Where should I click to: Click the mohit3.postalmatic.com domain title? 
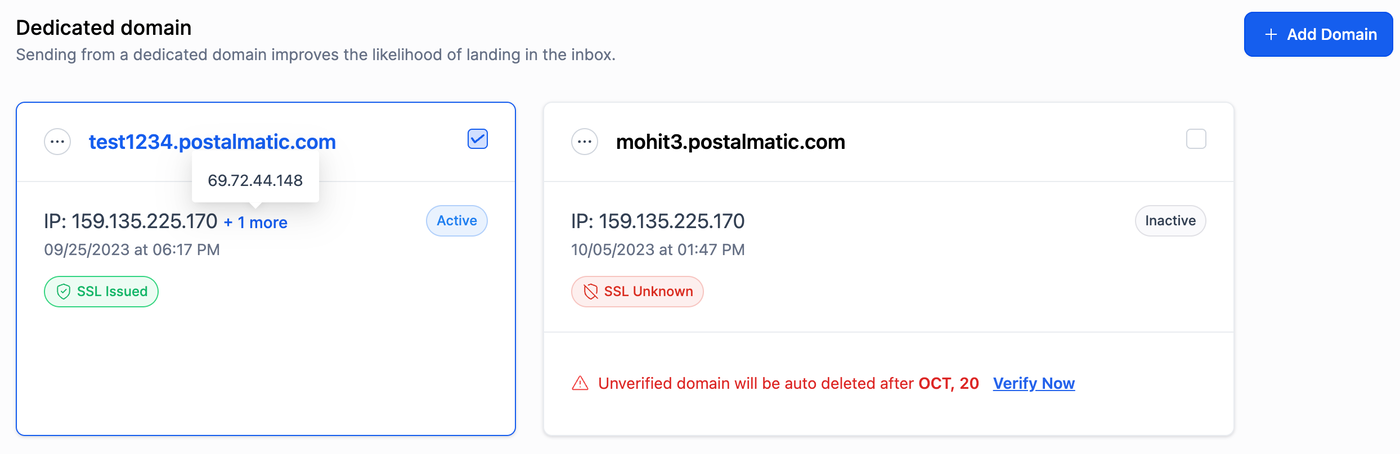pyautogui.click(x=730, y=142)
